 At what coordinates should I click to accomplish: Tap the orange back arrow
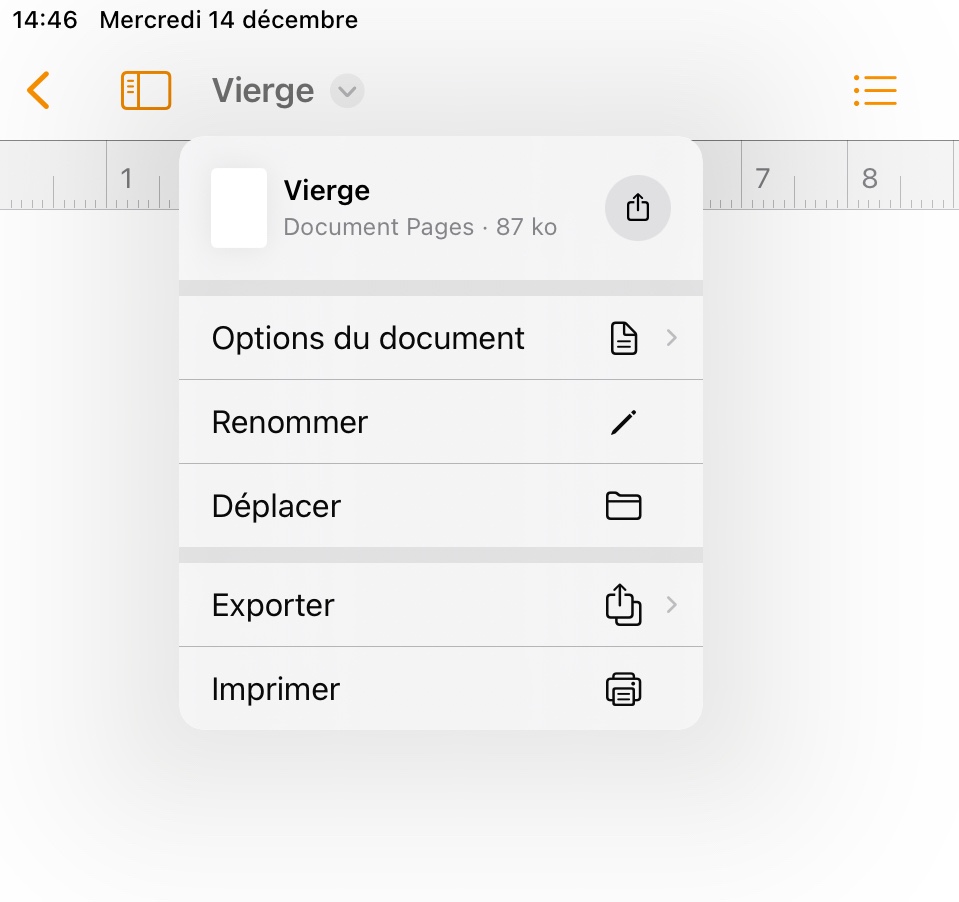(38, 90)
